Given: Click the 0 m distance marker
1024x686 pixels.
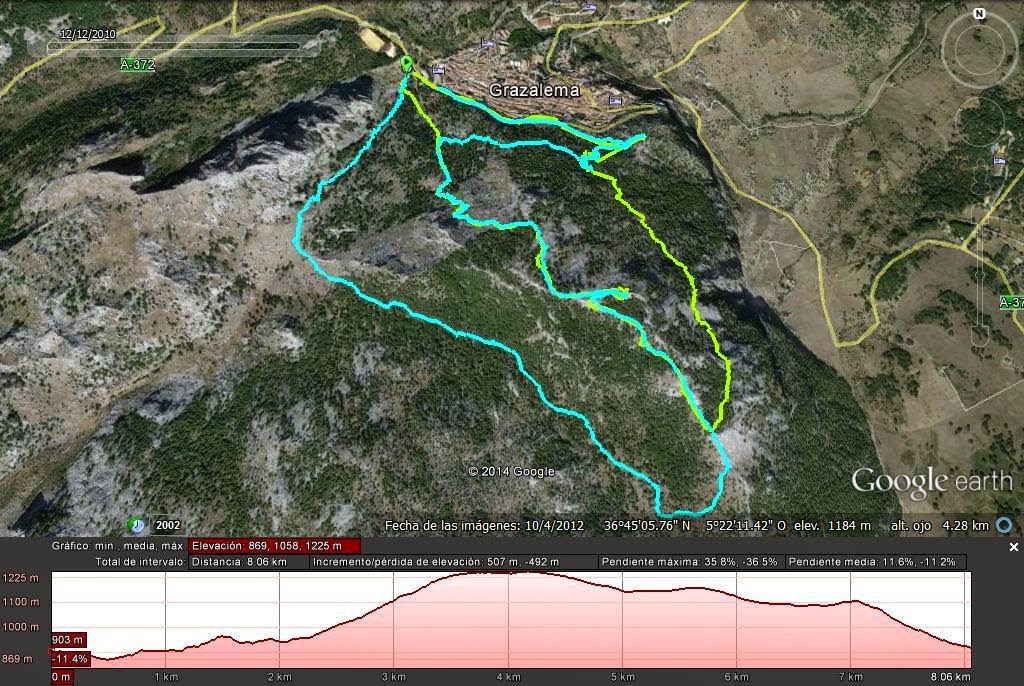Looking at the screenshot, I should tap(61, 677).
